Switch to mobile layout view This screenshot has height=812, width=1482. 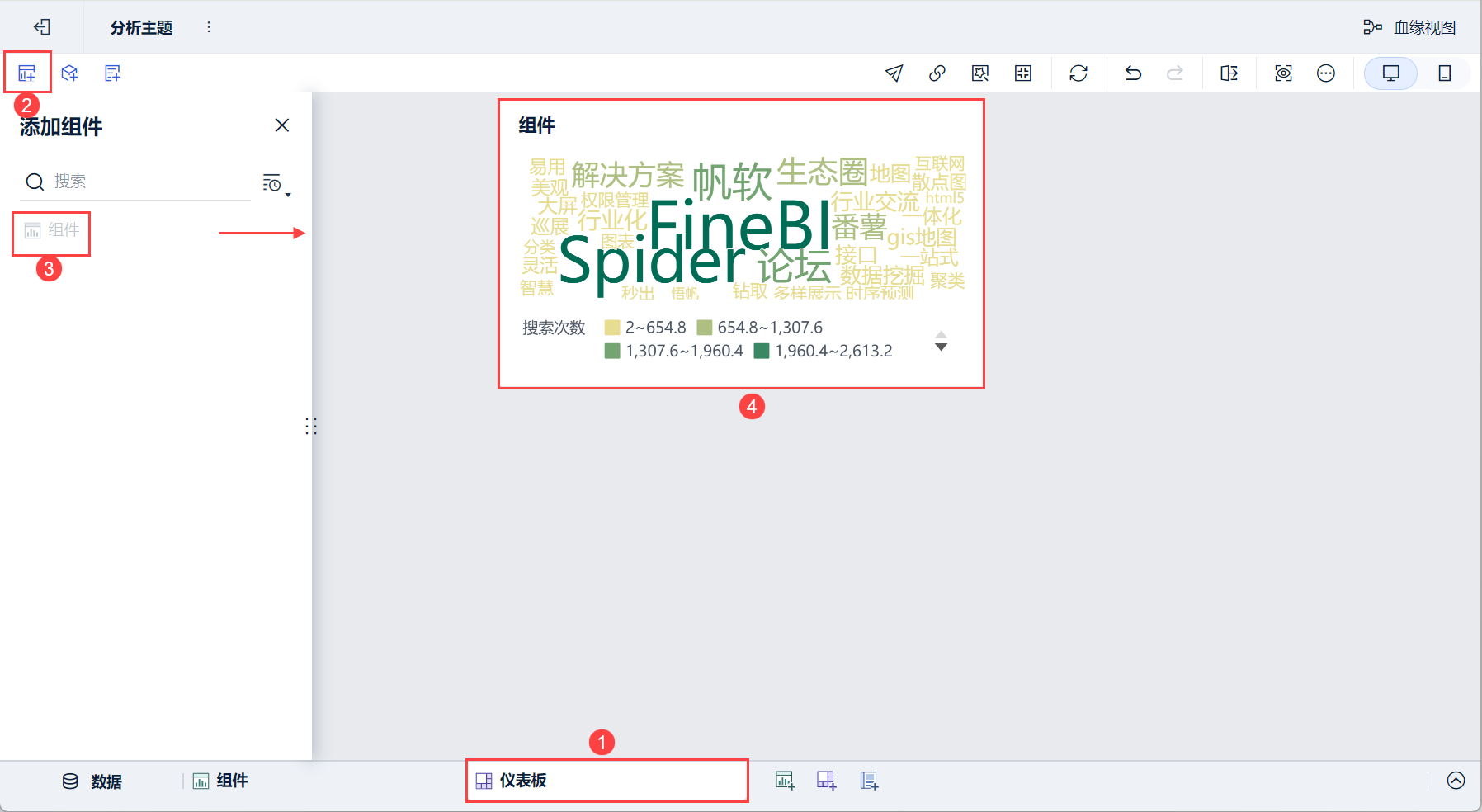point(1444,73)
